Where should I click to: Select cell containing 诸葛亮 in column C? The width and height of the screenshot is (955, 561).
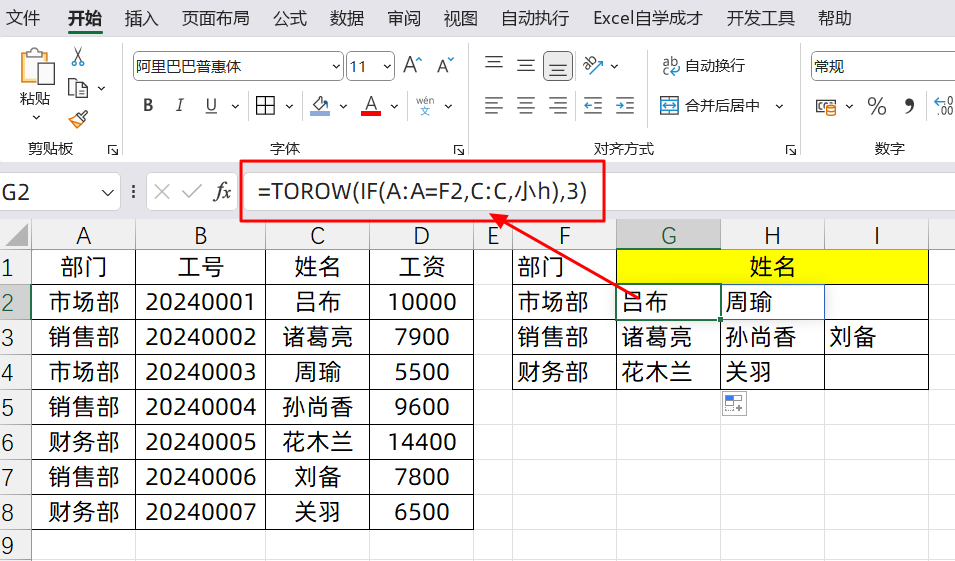click(x=317, y=337)
